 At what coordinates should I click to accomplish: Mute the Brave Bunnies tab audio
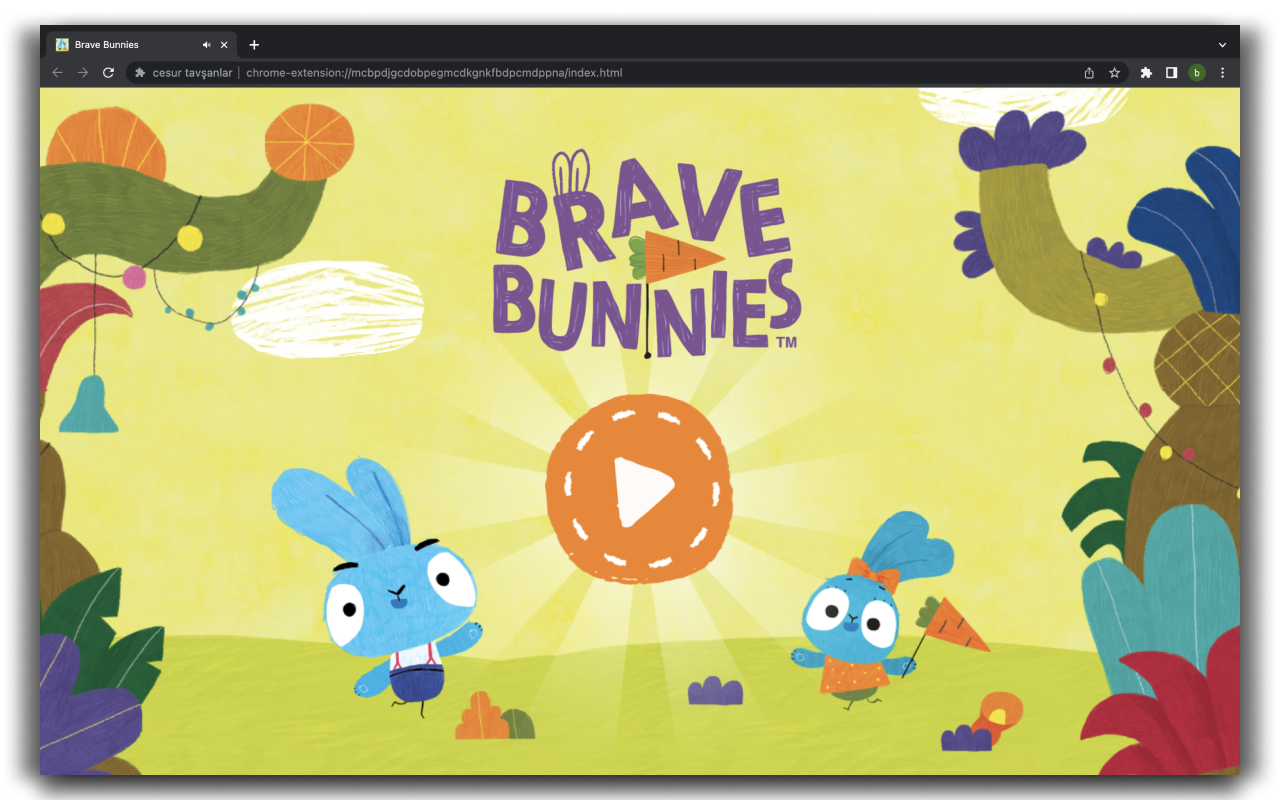(x=206, y=45)
